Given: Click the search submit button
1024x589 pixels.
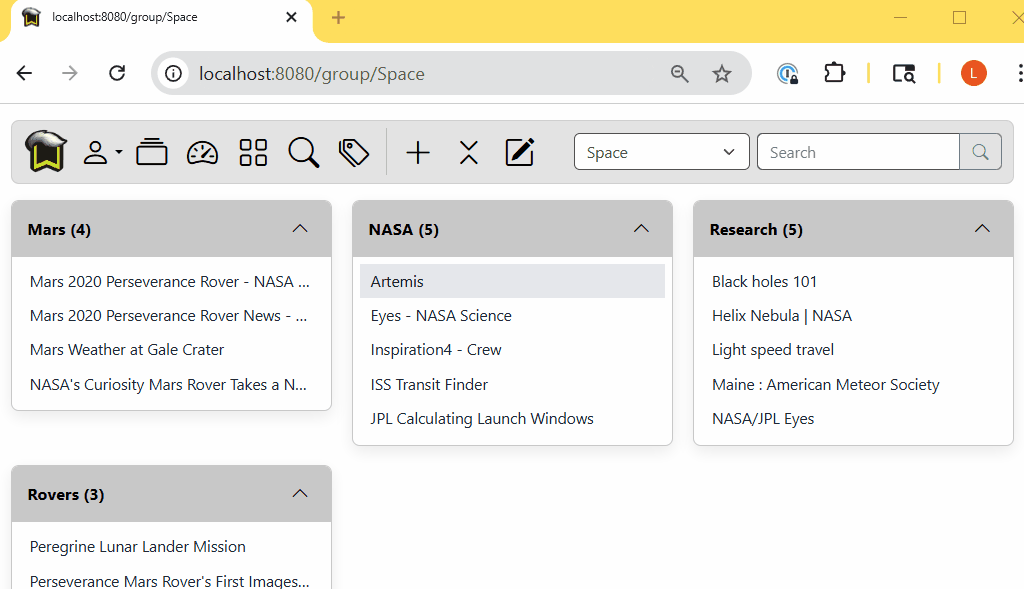Looking at the screenshot, I should pyautogui.click(x=980, y=152).
